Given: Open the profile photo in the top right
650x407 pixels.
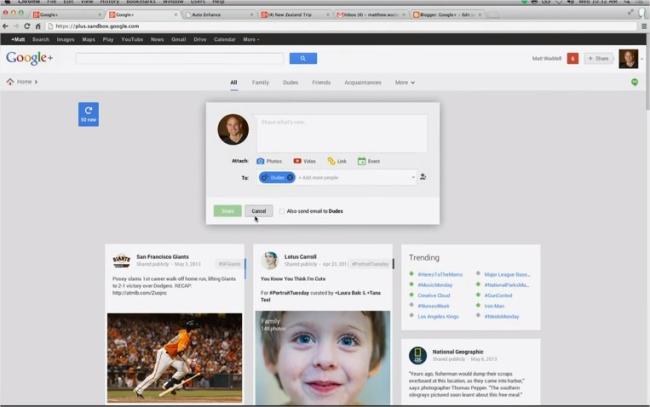Looking at the screenshot, I should 628,58.
